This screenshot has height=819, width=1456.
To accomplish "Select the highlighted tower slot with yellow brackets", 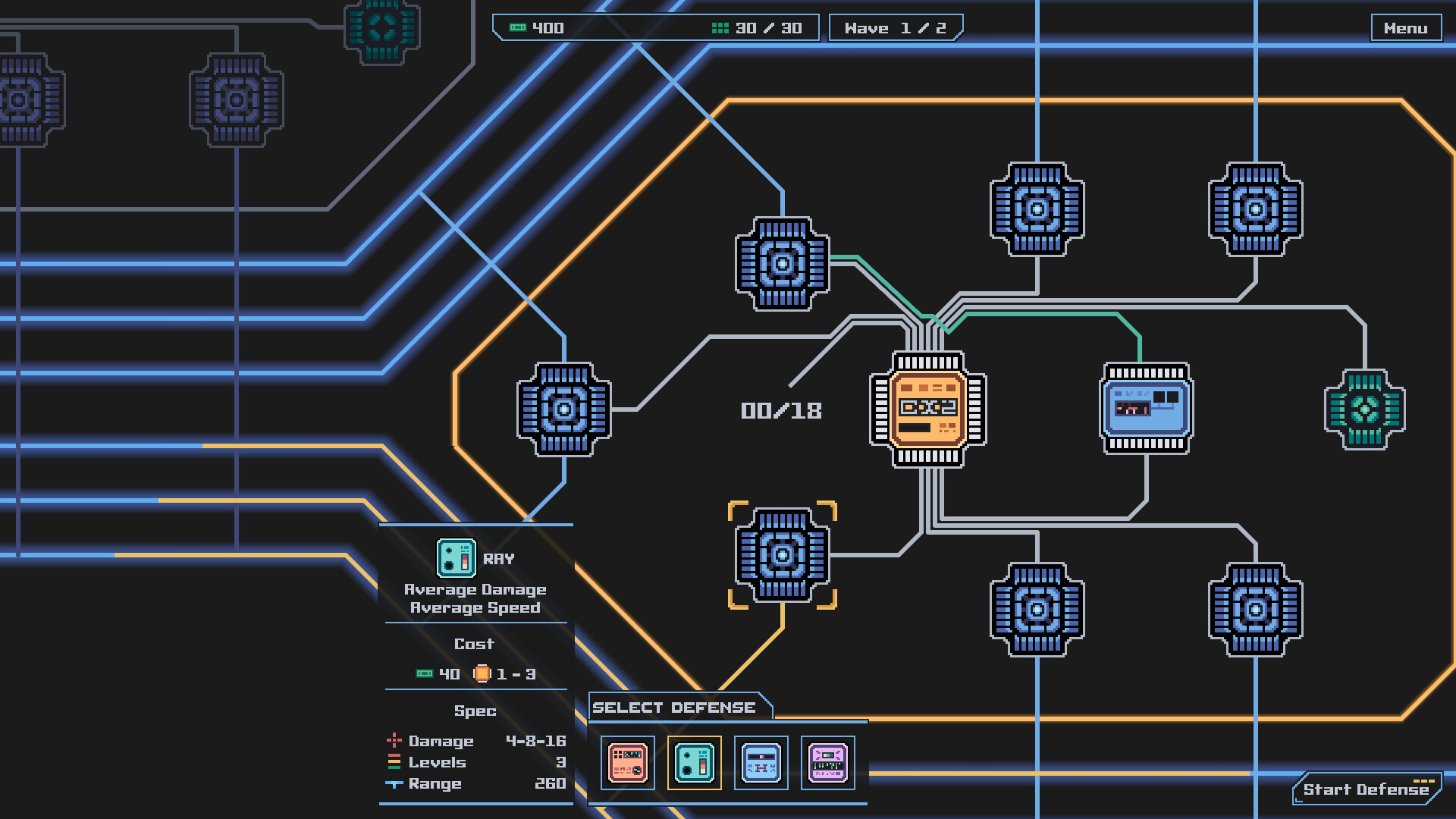I will (783, 555).
